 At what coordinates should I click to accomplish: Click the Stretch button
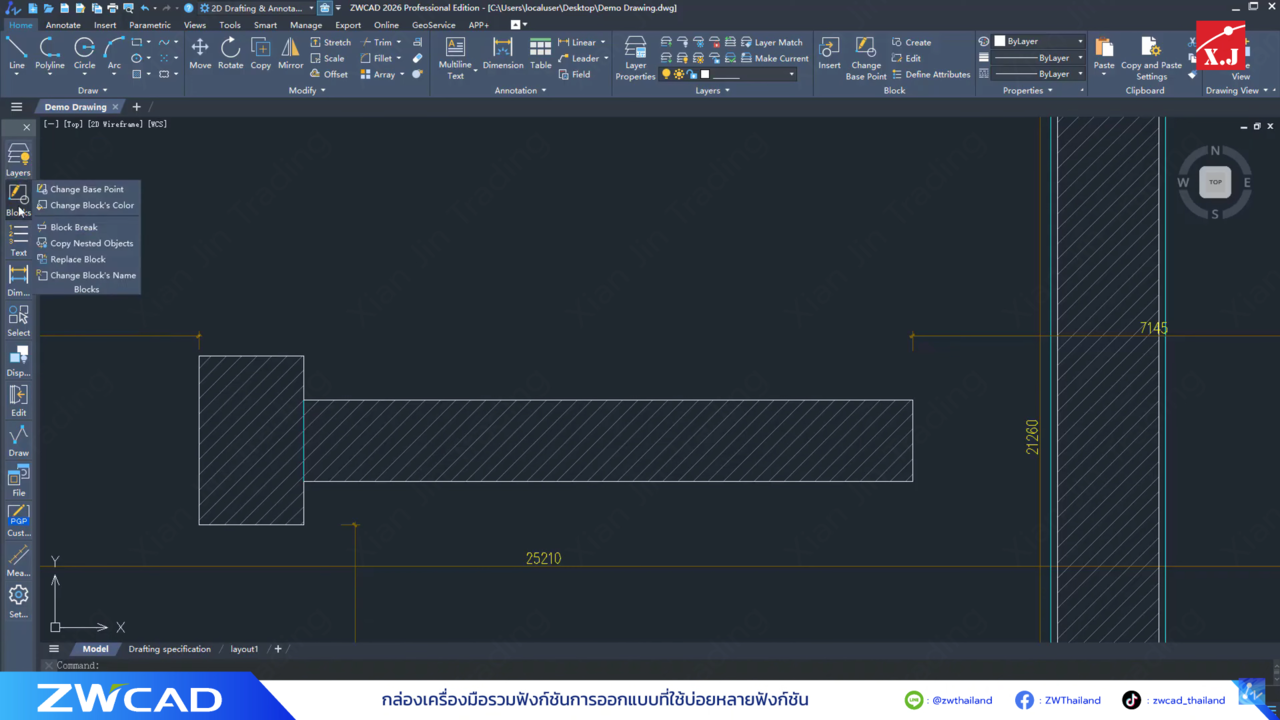[330, 42]
